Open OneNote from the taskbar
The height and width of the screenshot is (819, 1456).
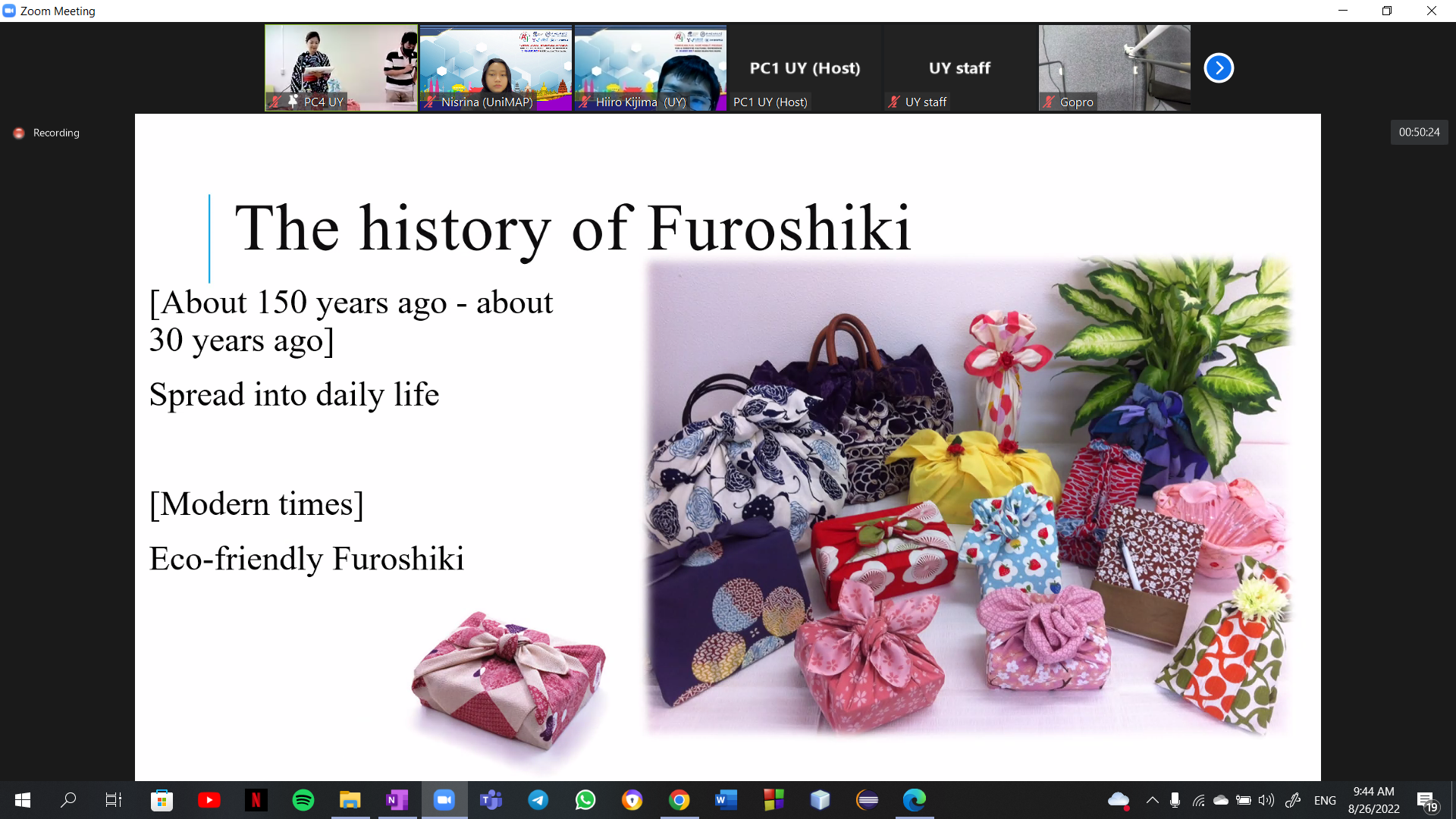click(397, 800)
